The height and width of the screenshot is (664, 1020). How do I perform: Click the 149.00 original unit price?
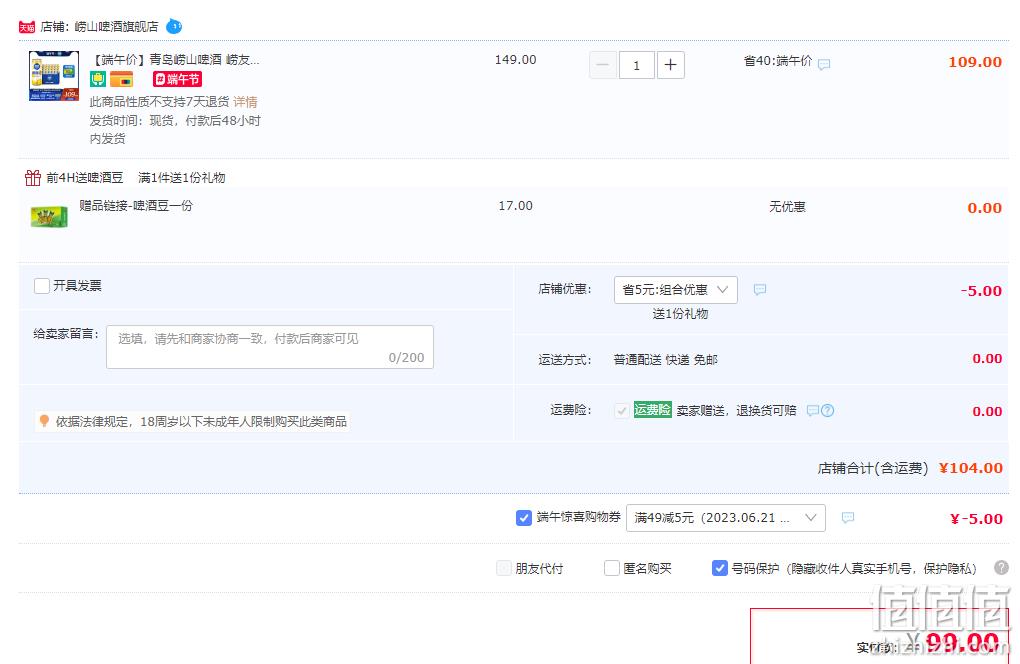click(x=515, y=60)
